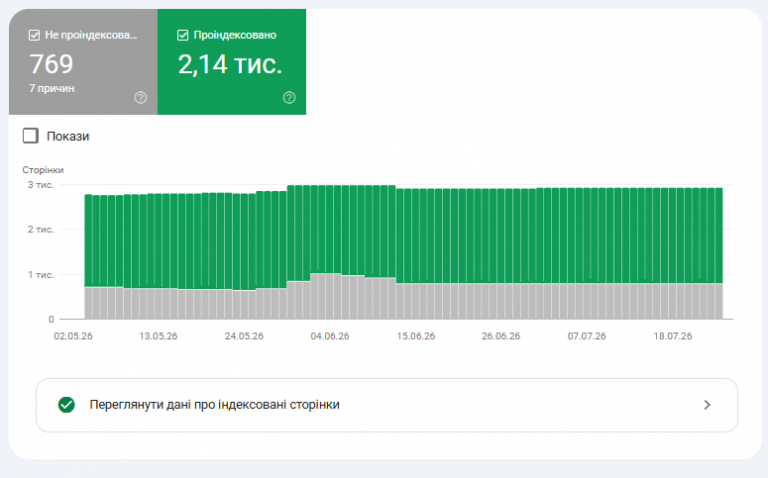The width and height of the screenshot is (768, 478).
Task: Click the 3 тис. axis label
Action: [41, 185]
